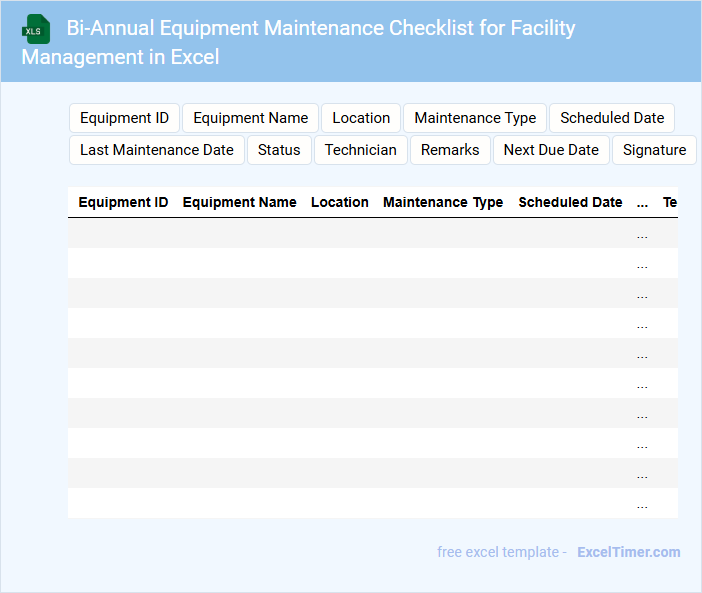
Task: Click the Next Due Date tag
Action: click(551, 150)
